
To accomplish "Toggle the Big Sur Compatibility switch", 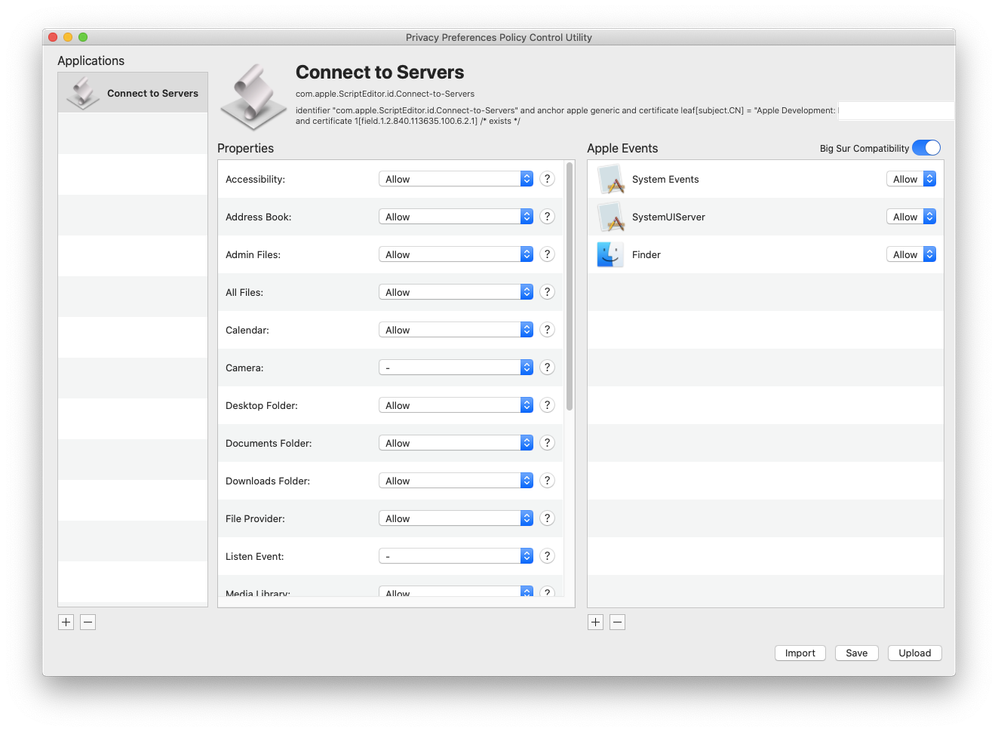I will click(x=926, y=148).
